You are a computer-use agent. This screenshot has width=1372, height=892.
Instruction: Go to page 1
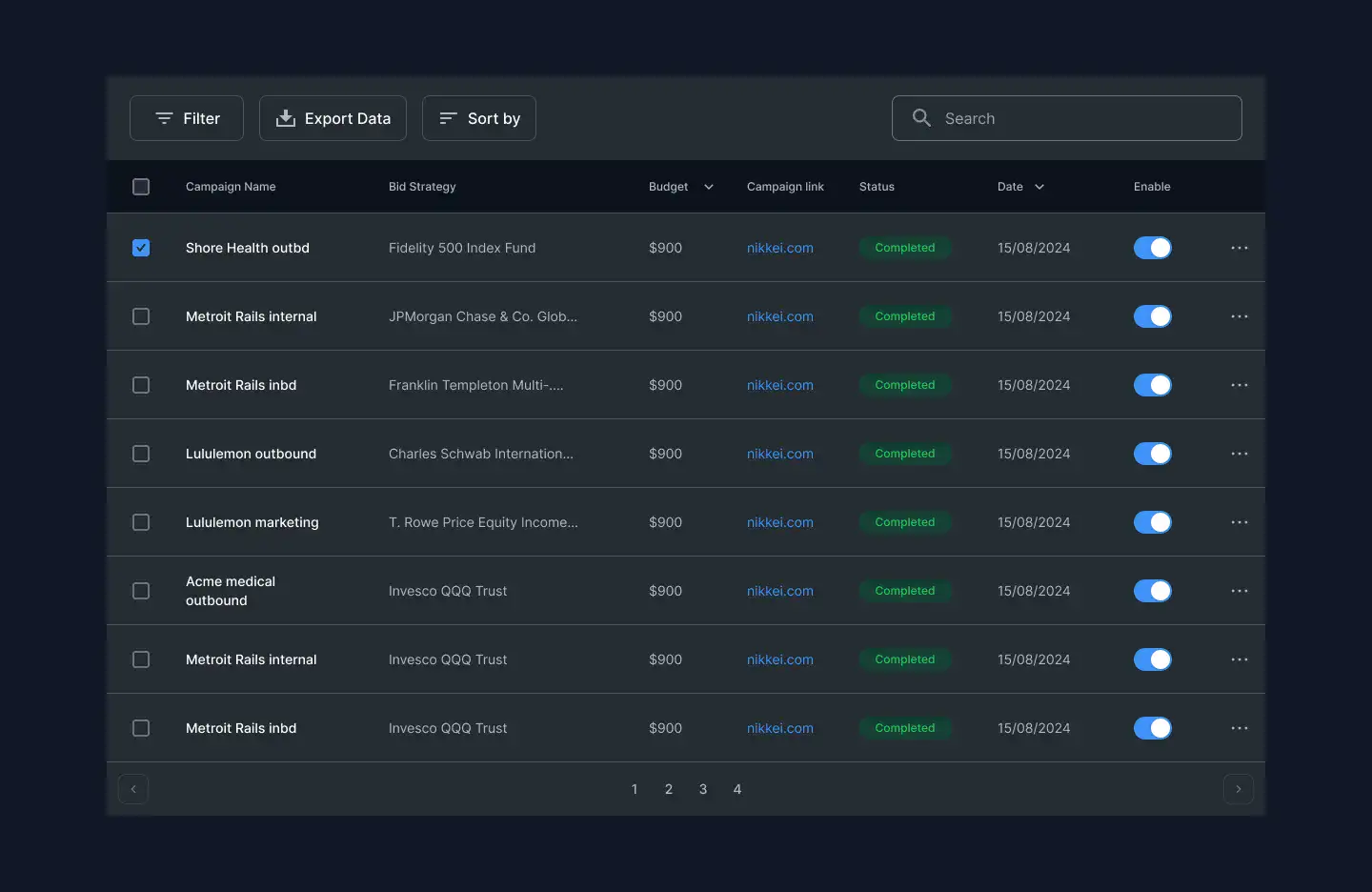pos(635,789)
